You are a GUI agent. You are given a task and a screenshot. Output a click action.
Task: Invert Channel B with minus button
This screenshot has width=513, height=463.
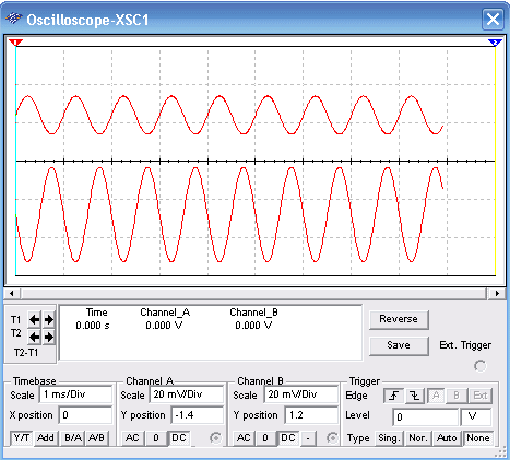tap(308, 439)
